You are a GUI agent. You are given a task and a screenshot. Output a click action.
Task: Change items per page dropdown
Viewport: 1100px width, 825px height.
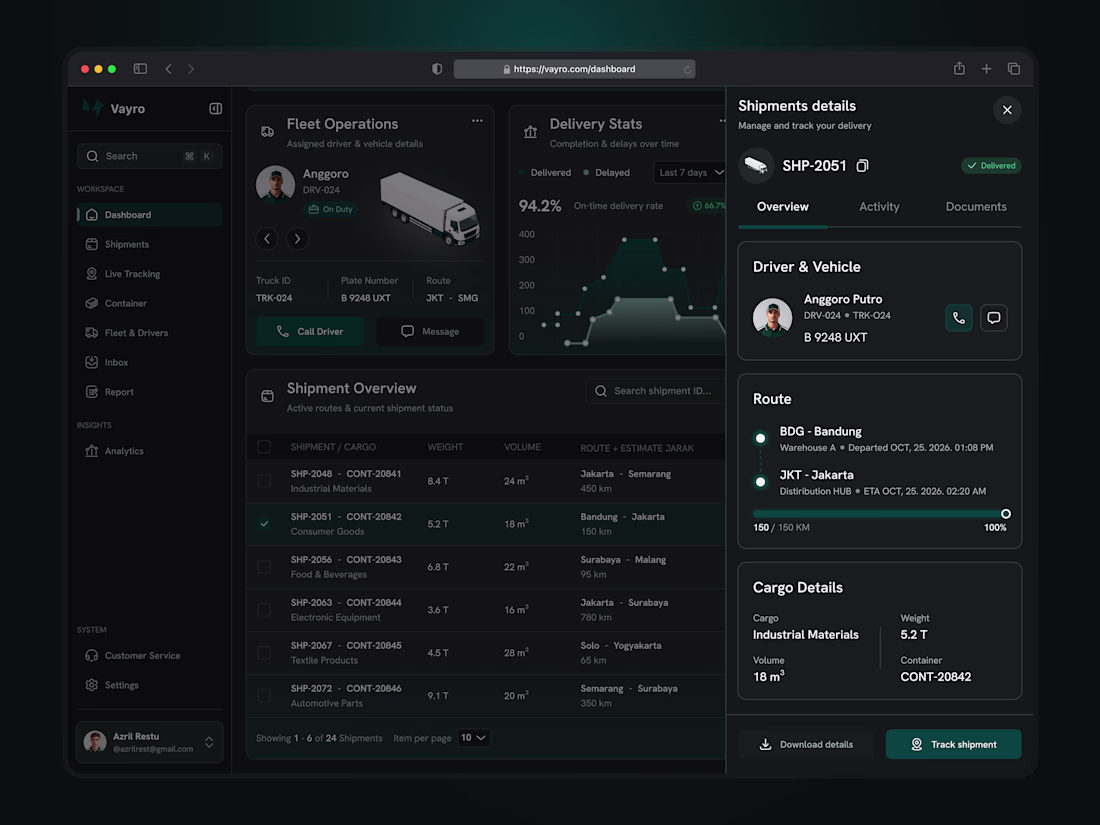[x=474, y=737]
